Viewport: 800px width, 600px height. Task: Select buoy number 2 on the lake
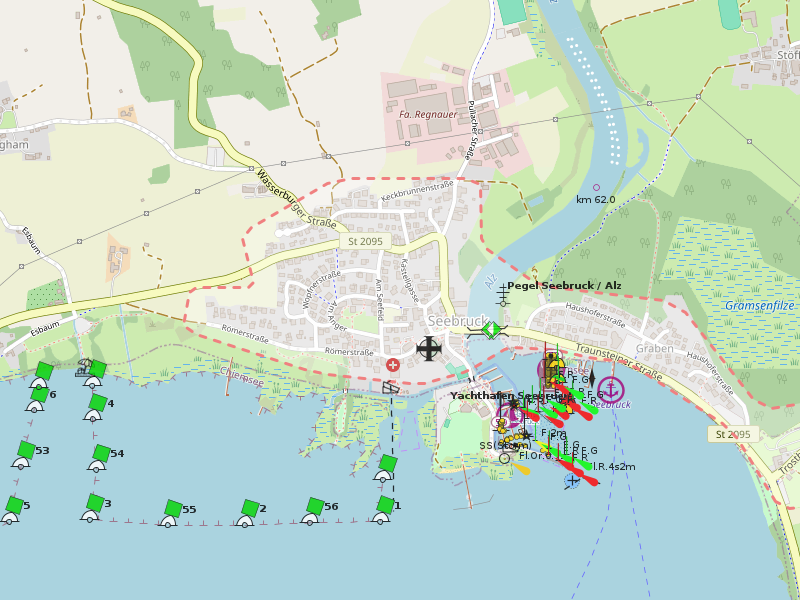tap(250, 509)
